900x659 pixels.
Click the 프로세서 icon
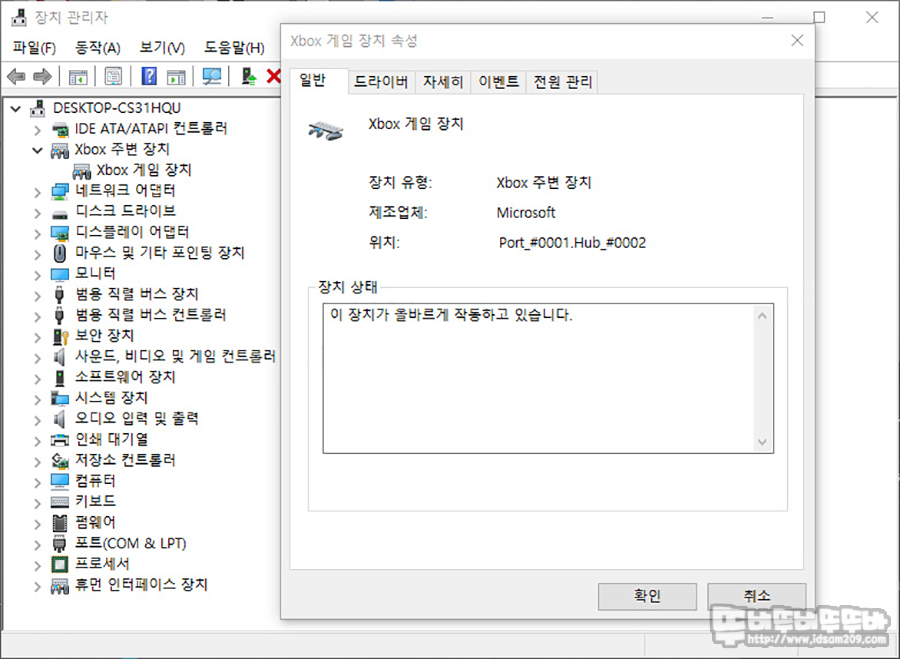[x=60, y=564]
